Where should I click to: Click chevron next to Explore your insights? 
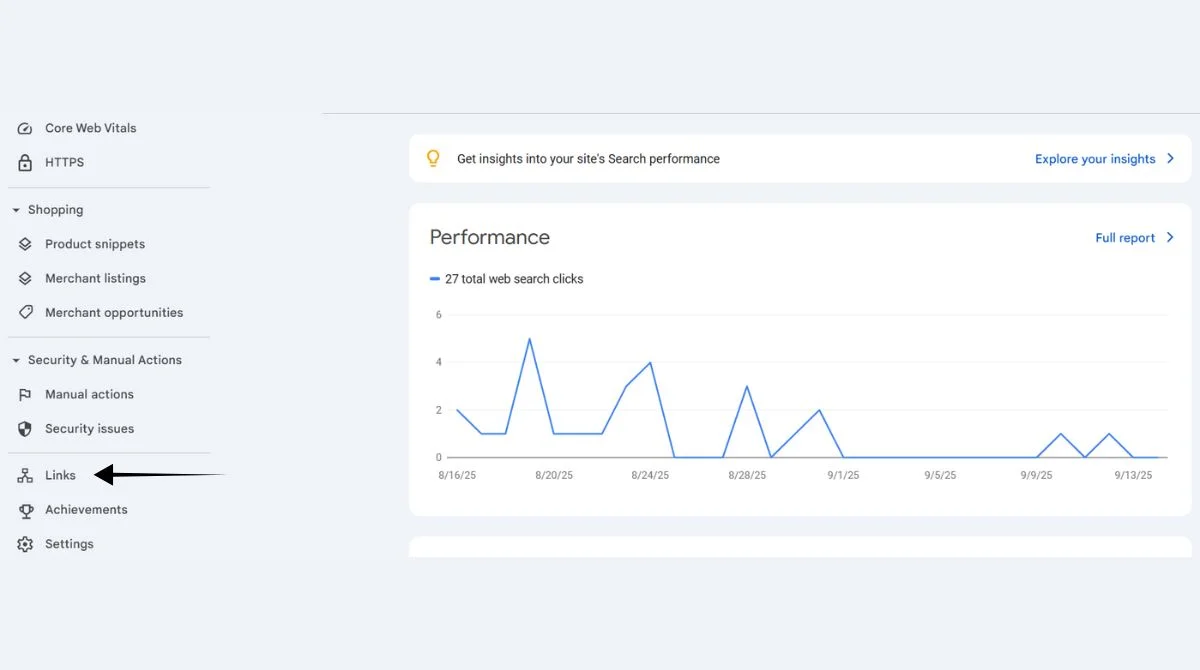[1170, 158]
